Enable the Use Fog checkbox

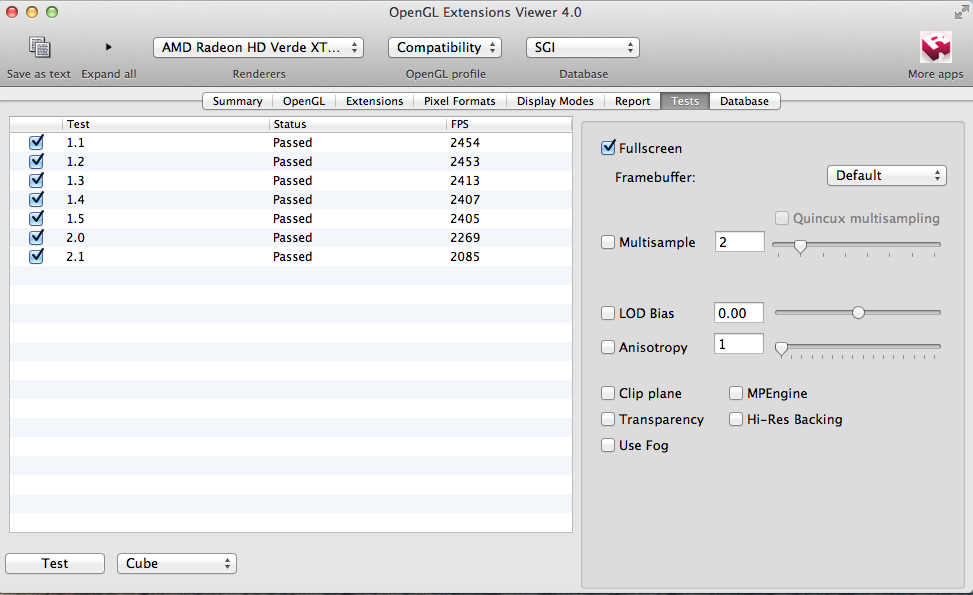pyautogui.click(x=608, y=445)
